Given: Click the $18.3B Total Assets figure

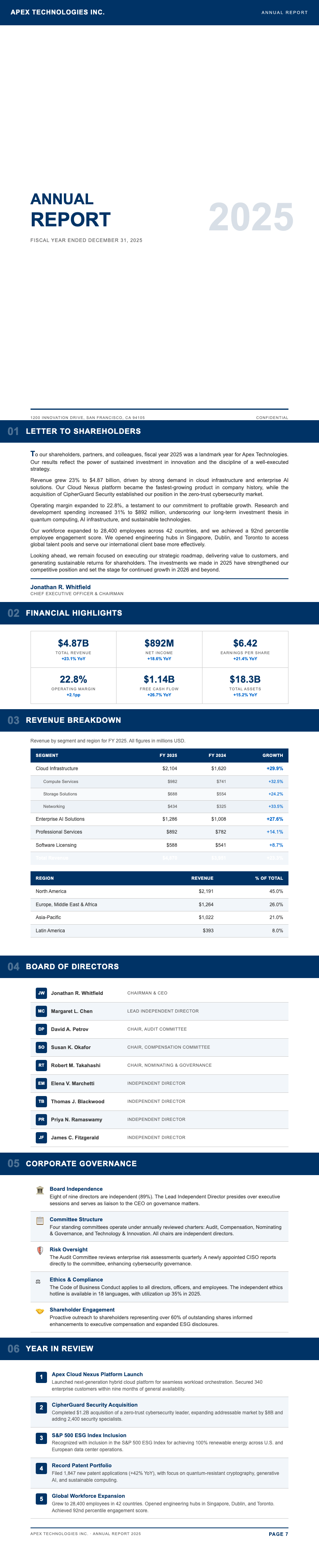Looking at the screenshot, I should click(x=245, y=679).
